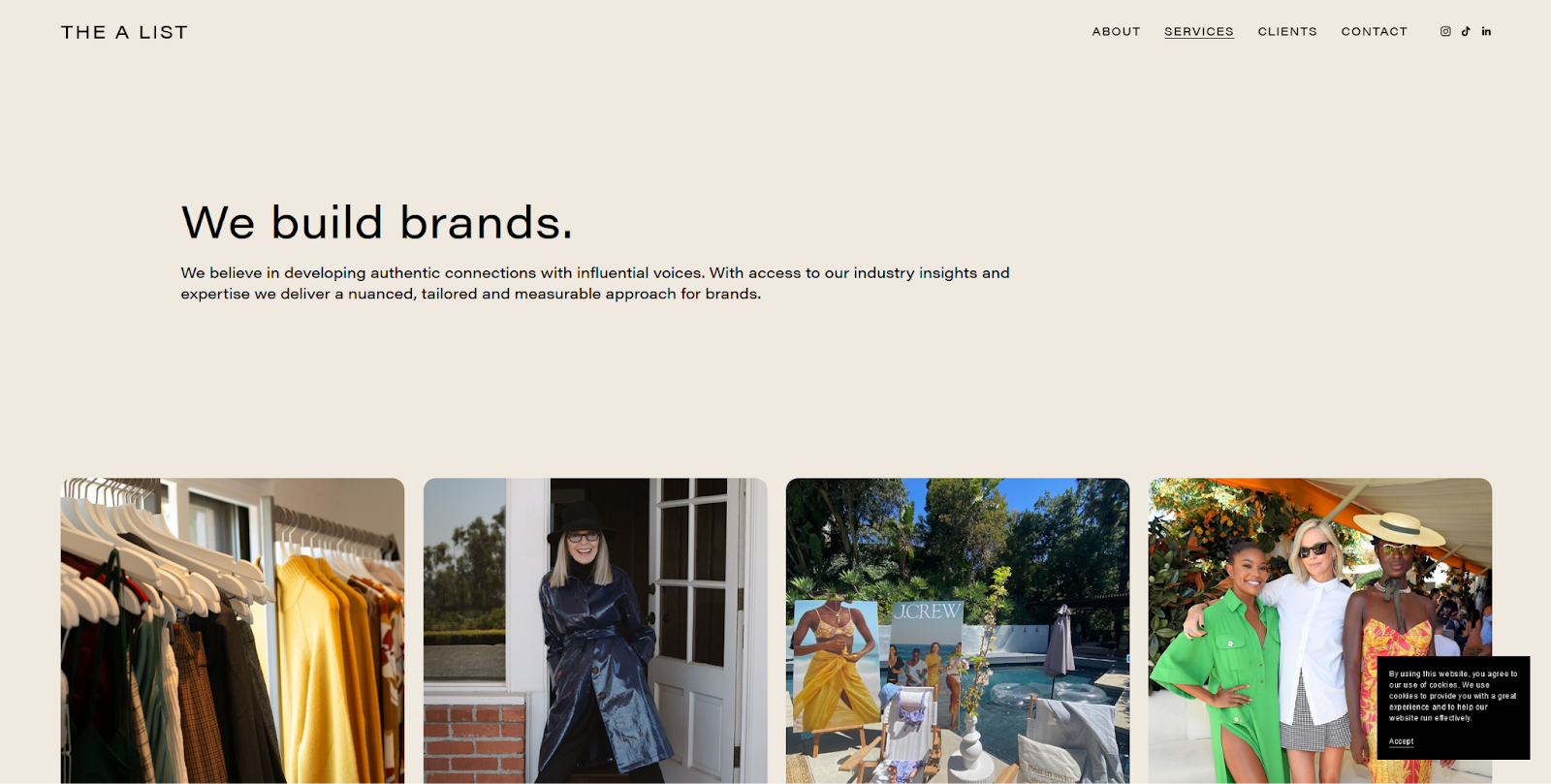Click the brand description paragraph
The height and width of the screenshot is (784, 1551).
595,283
